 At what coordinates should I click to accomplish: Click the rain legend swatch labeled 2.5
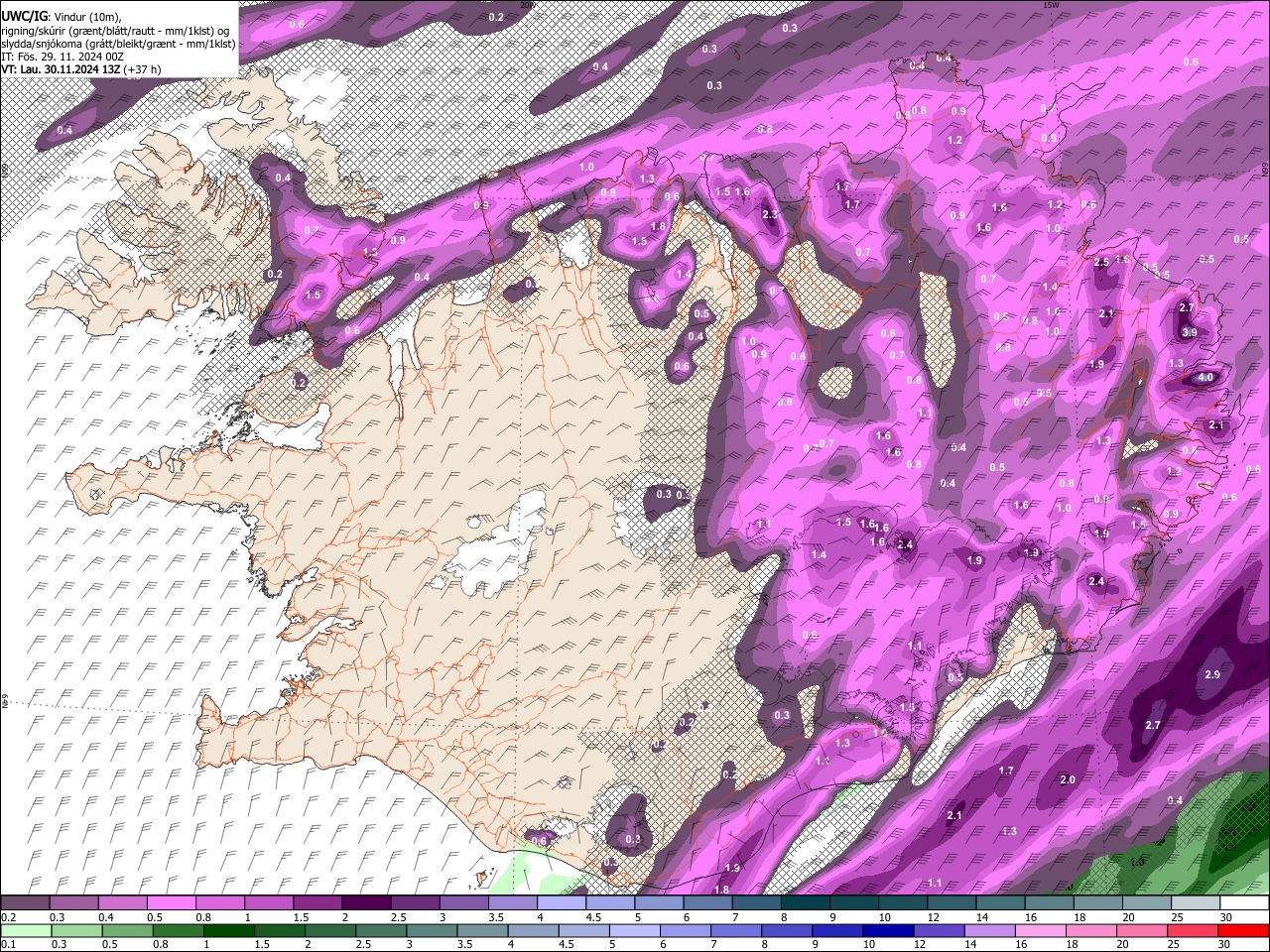(x=381, y=931)
